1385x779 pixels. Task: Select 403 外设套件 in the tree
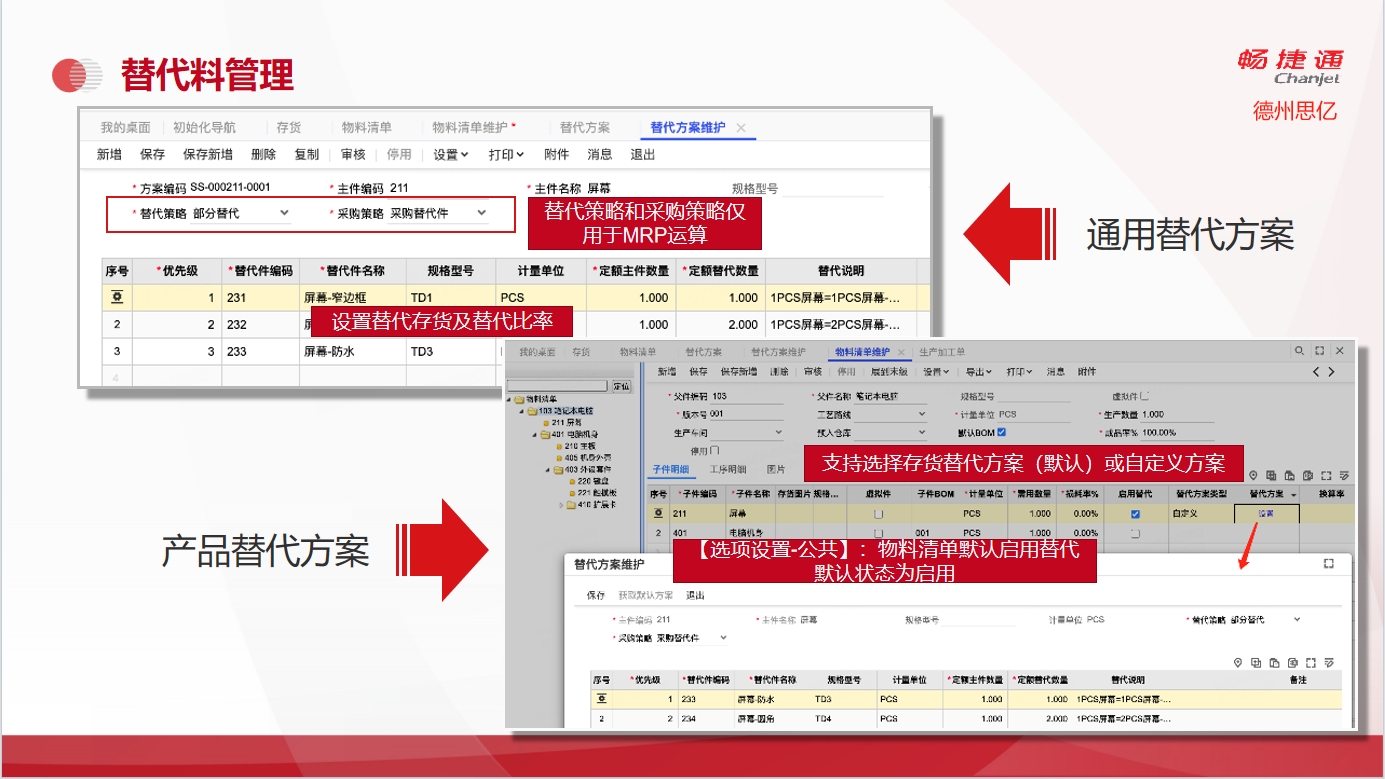[590, 469]
